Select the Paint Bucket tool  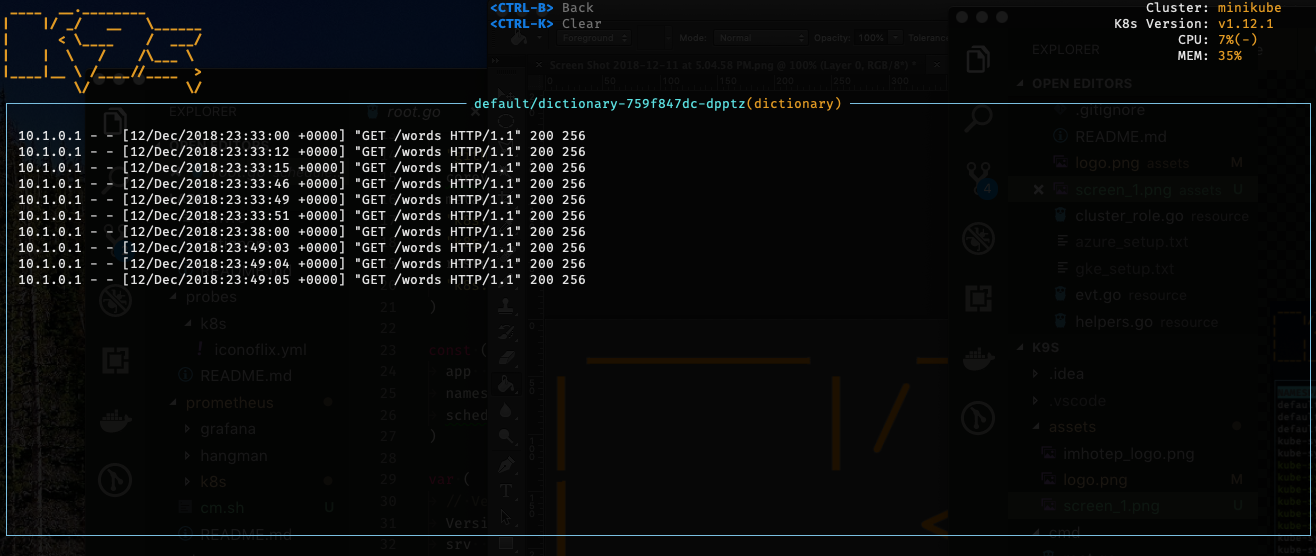(x=508, y=382)
